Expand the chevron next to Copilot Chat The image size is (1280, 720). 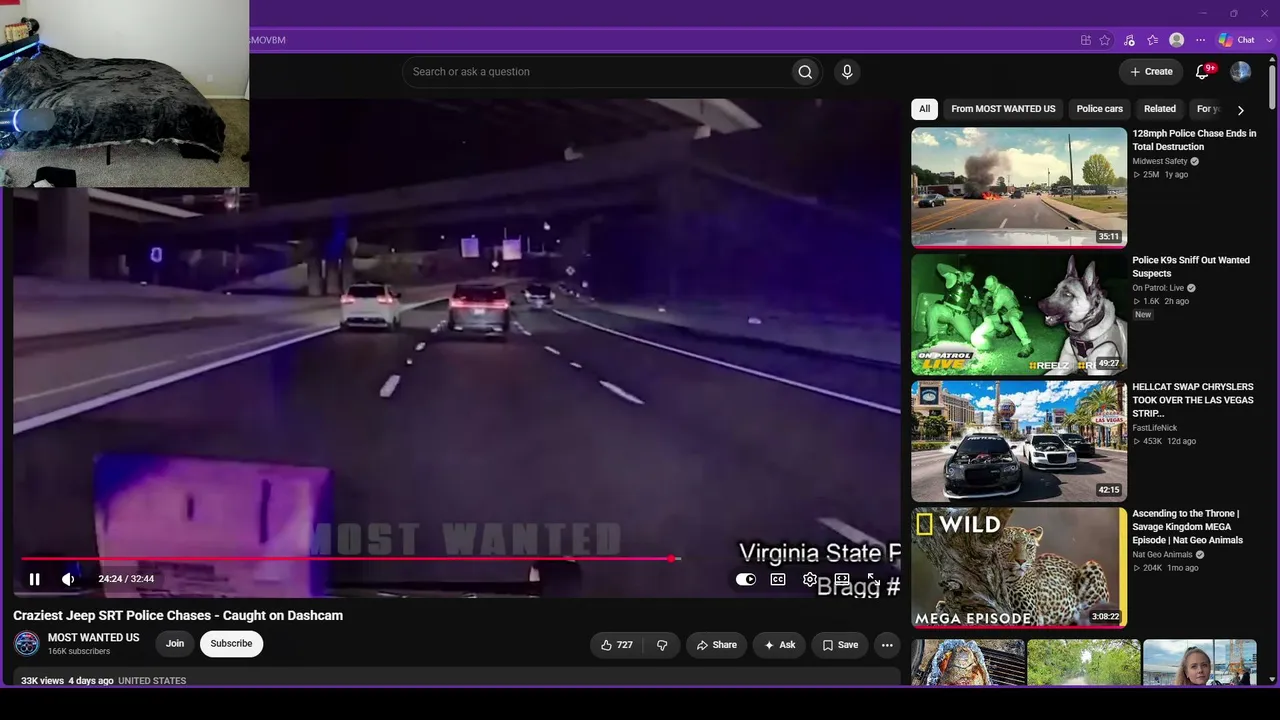click(1269, 40)
